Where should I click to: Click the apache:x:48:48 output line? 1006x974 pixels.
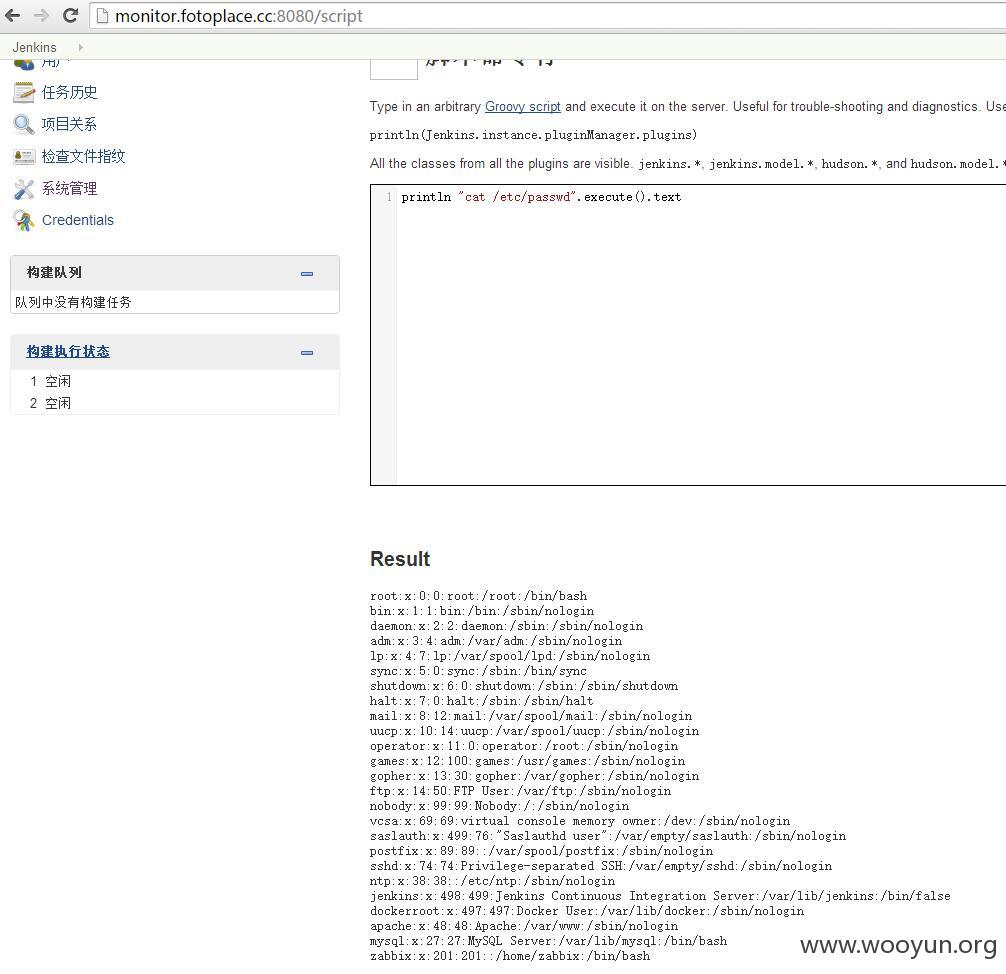click(524, 926)
